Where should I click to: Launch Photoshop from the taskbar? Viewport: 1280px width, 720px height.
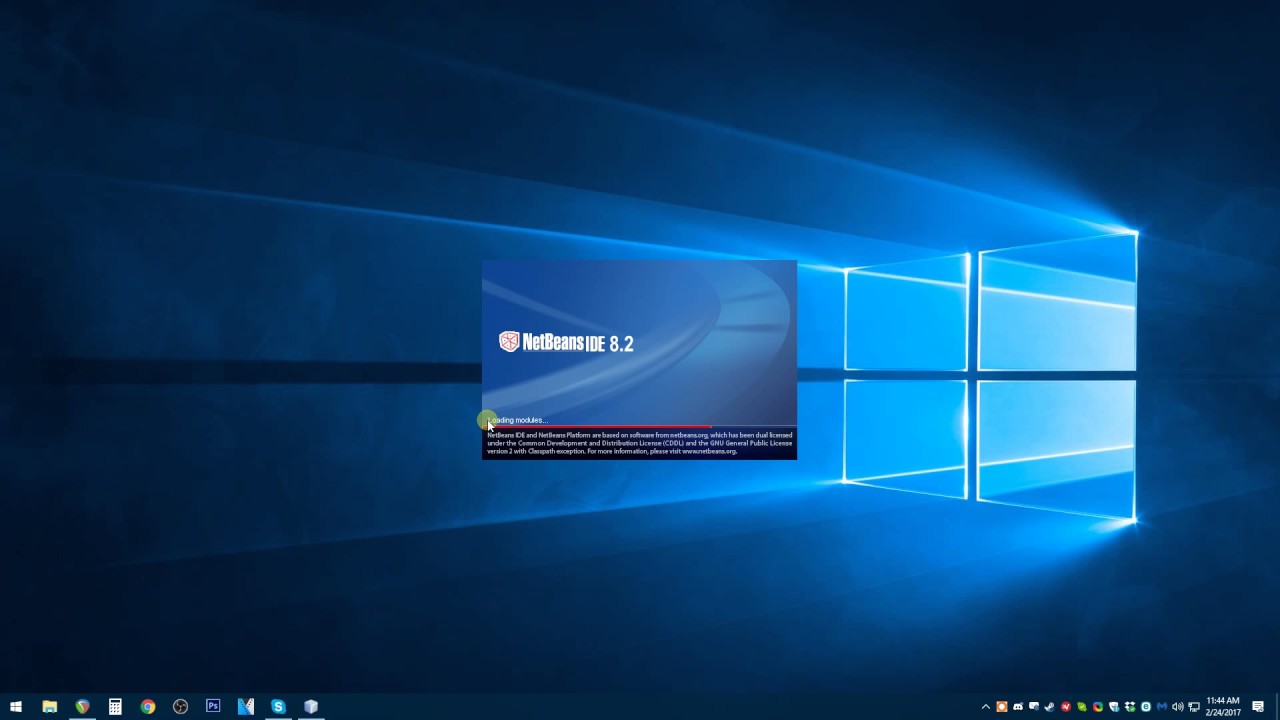click(x=213, y=706)
